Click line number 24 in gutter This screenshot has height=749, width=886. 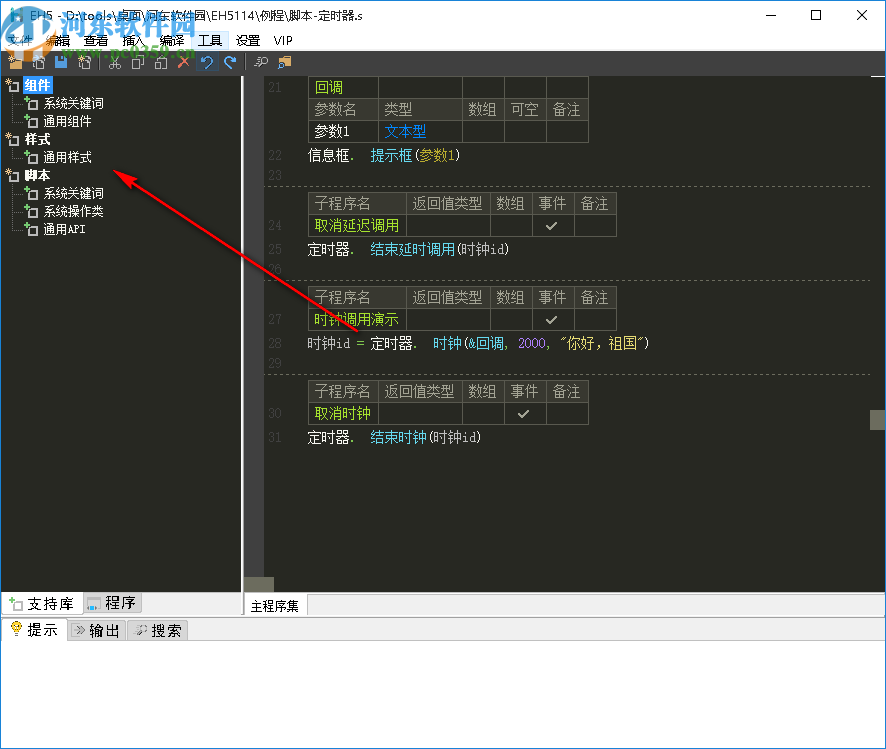275,225
